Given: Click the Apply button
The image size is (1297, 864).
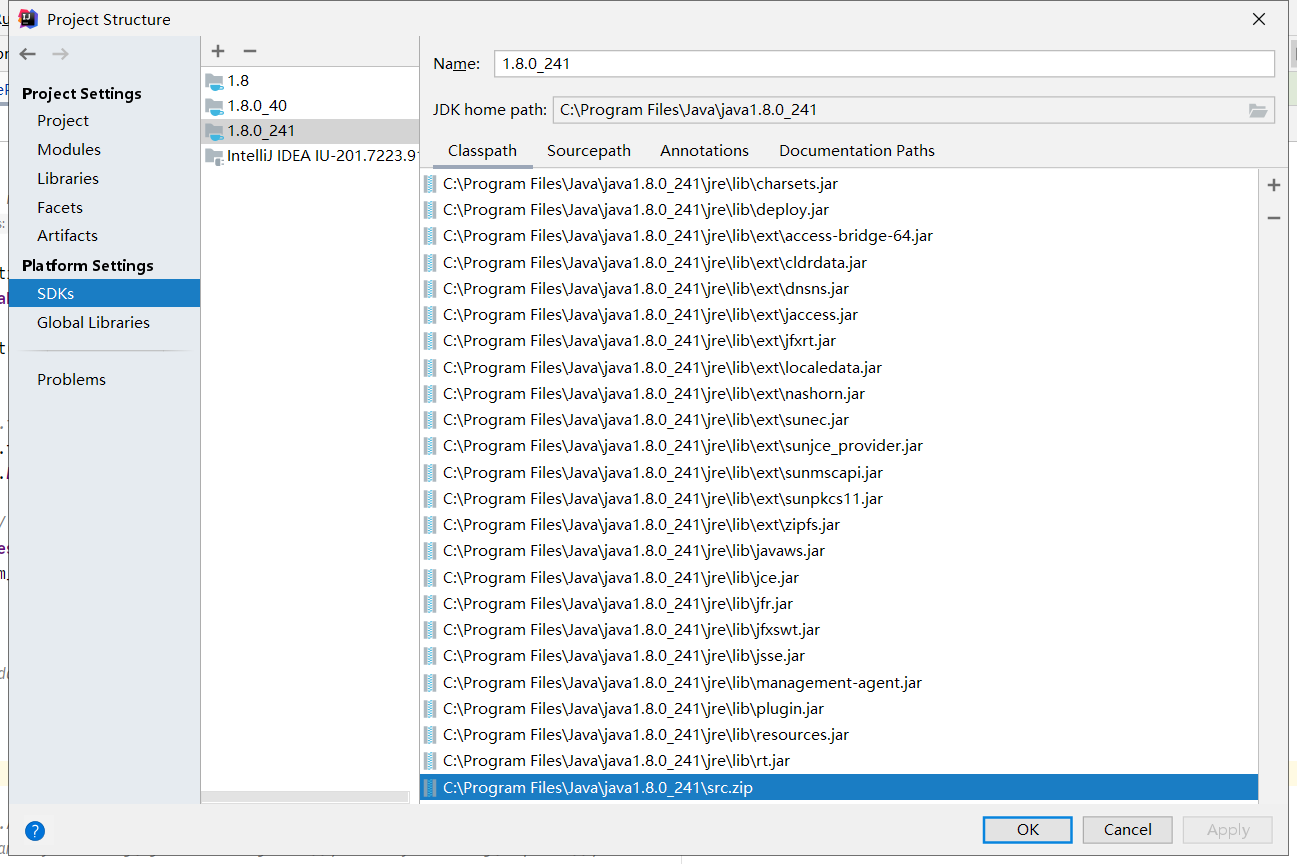Looking at the screenshot, I should click(1228, 830).
